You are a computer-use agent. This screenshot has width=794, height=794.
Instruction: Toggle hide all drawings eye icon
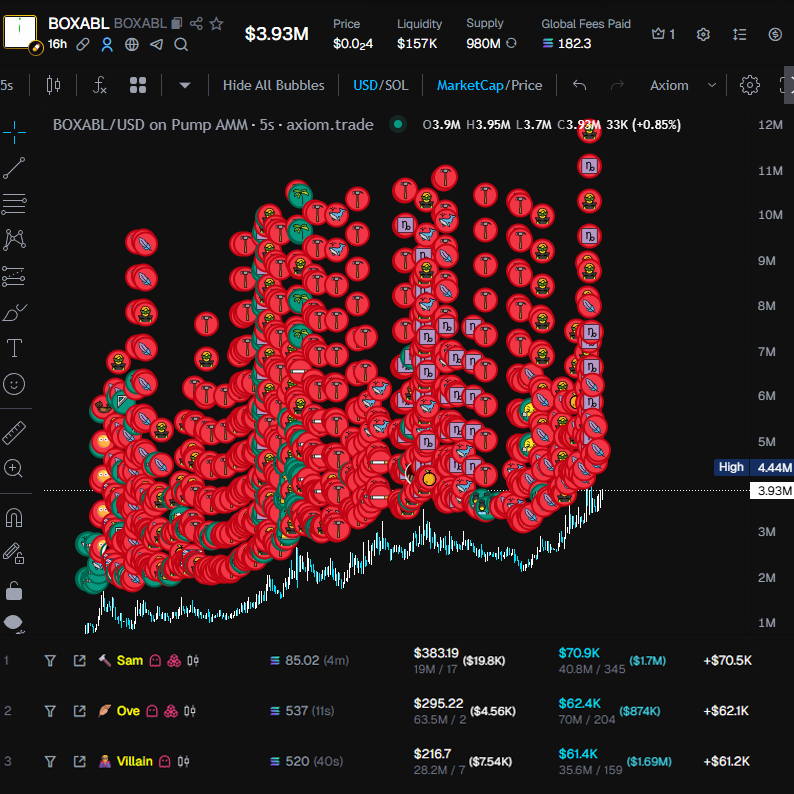click(14, 623)
